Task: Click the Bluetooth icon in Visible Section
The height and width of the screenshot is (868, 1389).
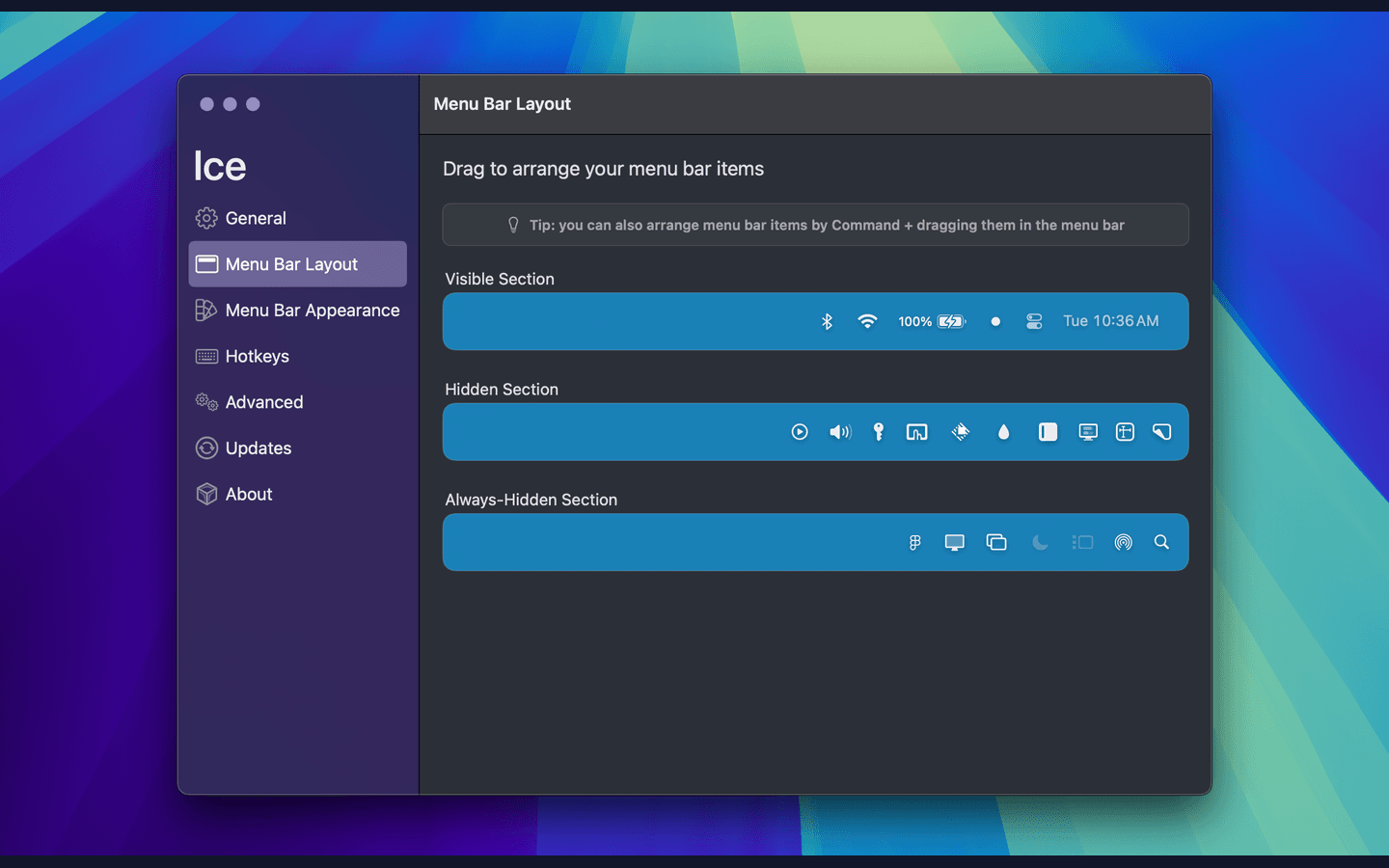Action: click(x=827, y=321)
